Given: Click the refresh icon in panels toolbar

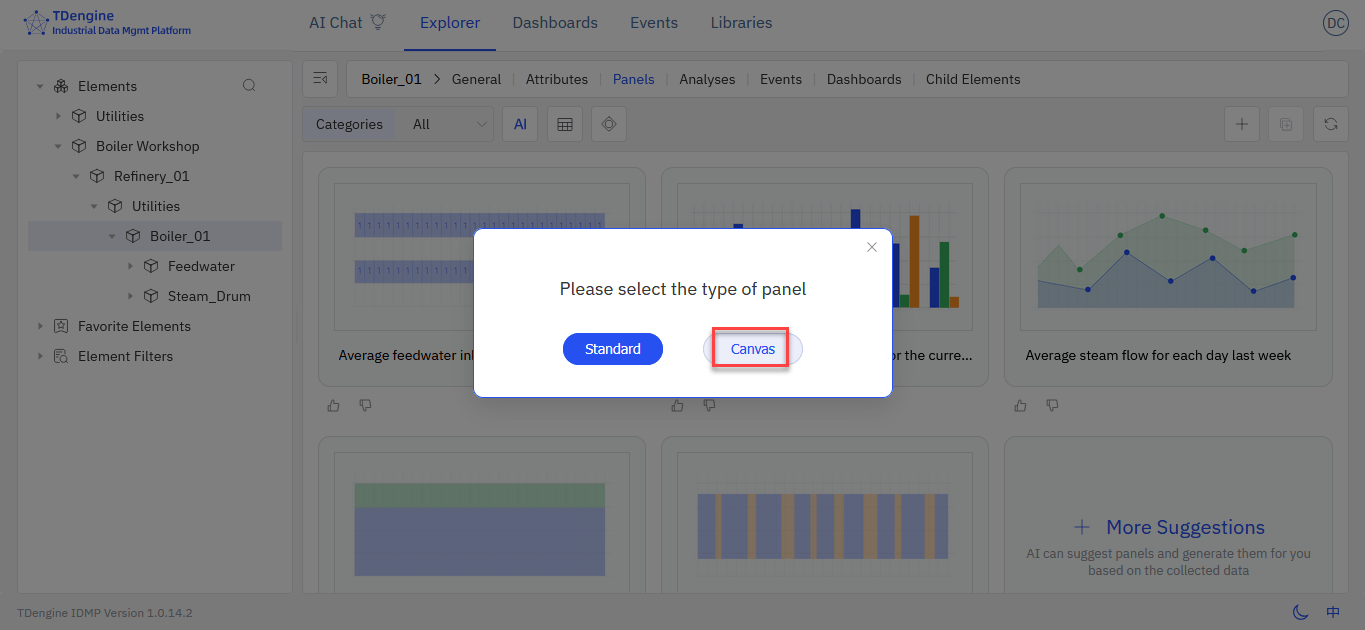Looking at the screenshot, I should click(1330, 124).
